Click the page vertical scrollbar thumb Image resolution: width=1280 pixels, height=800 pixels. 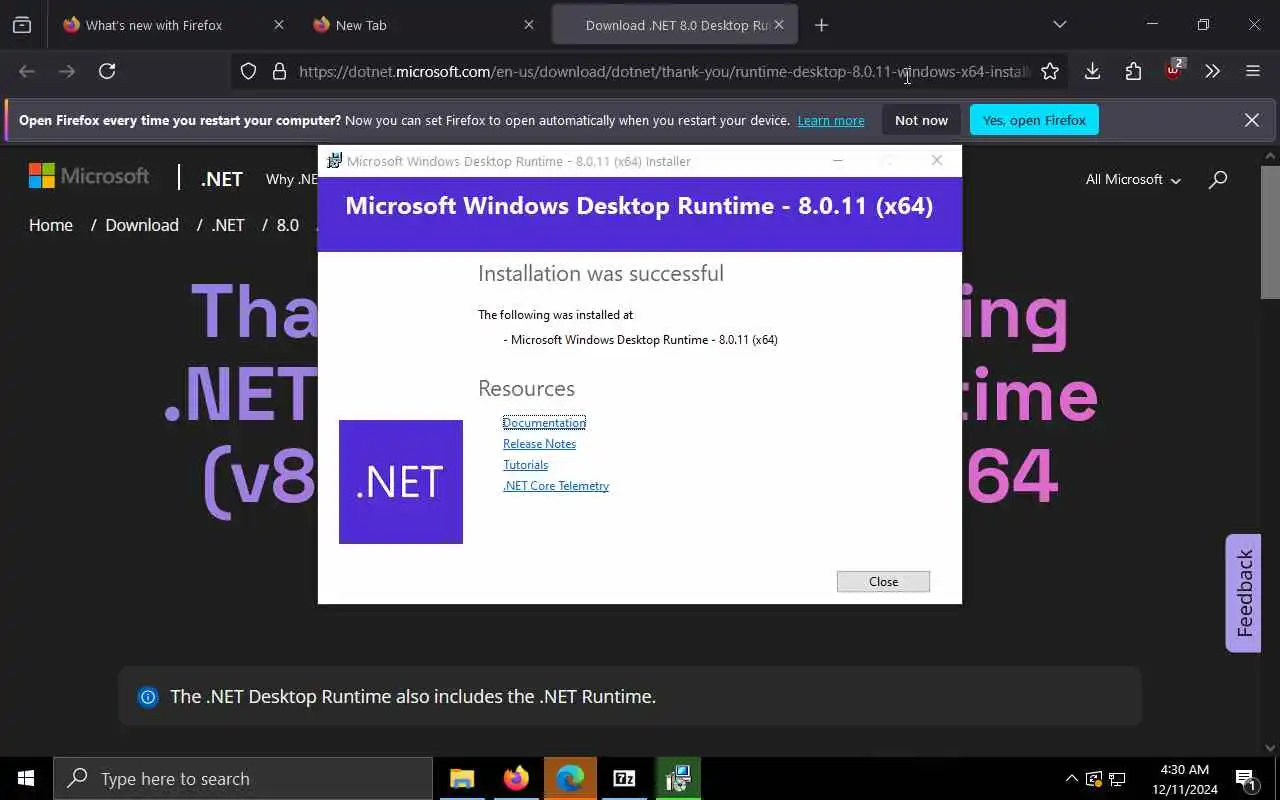[x=1270, y=232]
